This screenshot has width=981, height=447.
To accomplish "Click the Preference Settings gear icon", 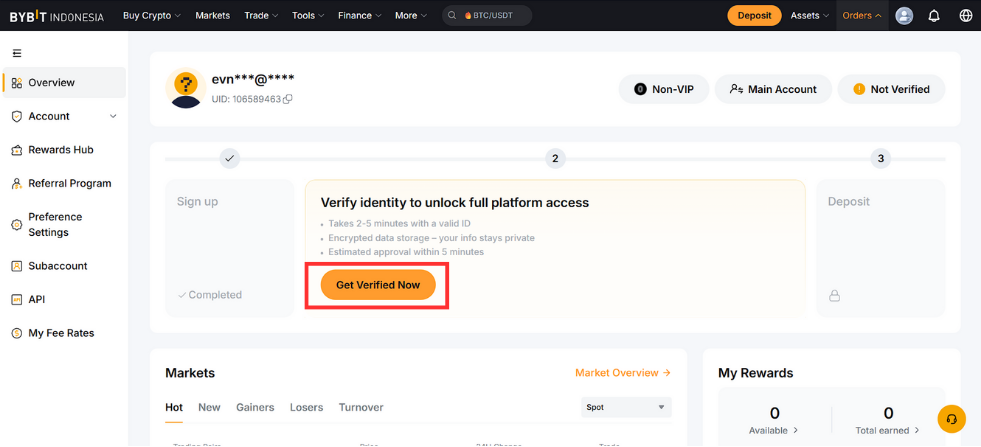I will coord(17,225).
